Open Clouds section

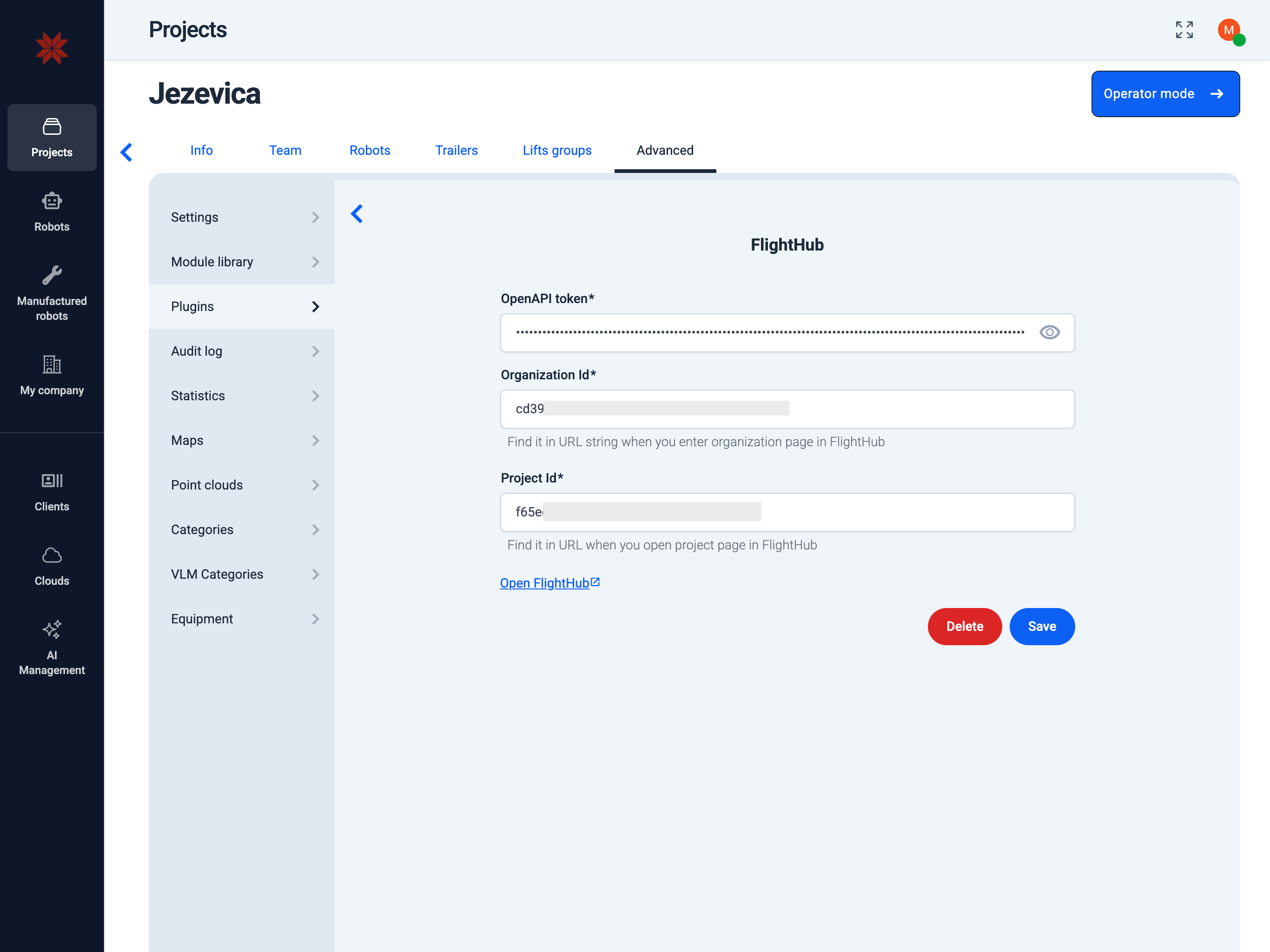pyautogui.click(x=52, y=566)
